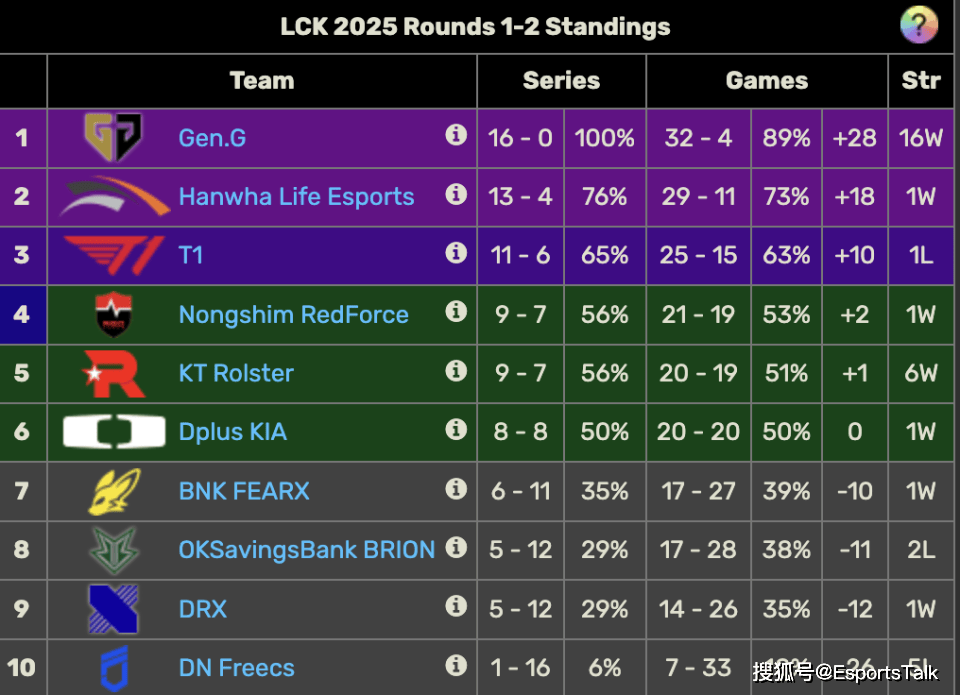Open OKSavingsBank BRION info icon
The height and width of the screenshot is (695, 960).
click(x=456, y=547)
